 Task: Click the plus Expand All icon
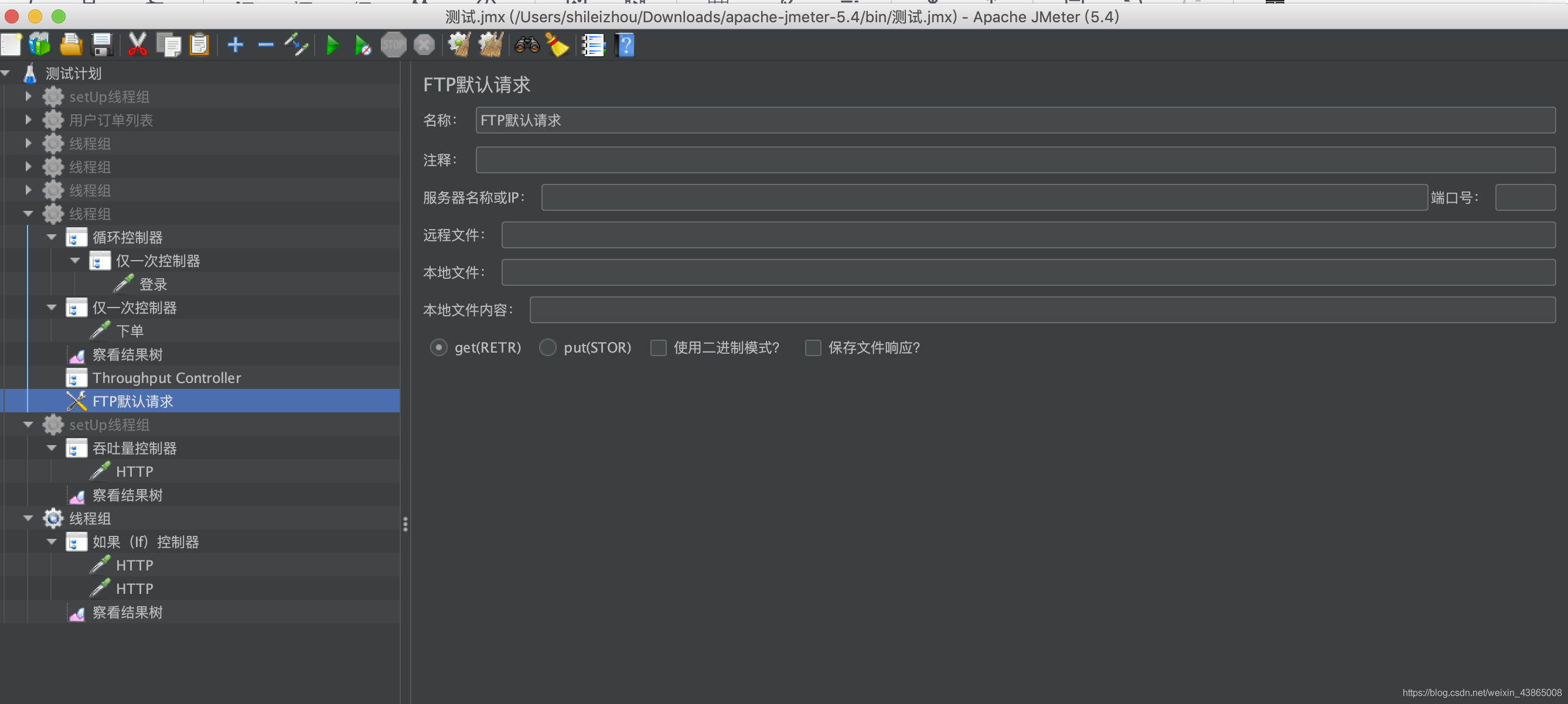[x=236, y=45]
